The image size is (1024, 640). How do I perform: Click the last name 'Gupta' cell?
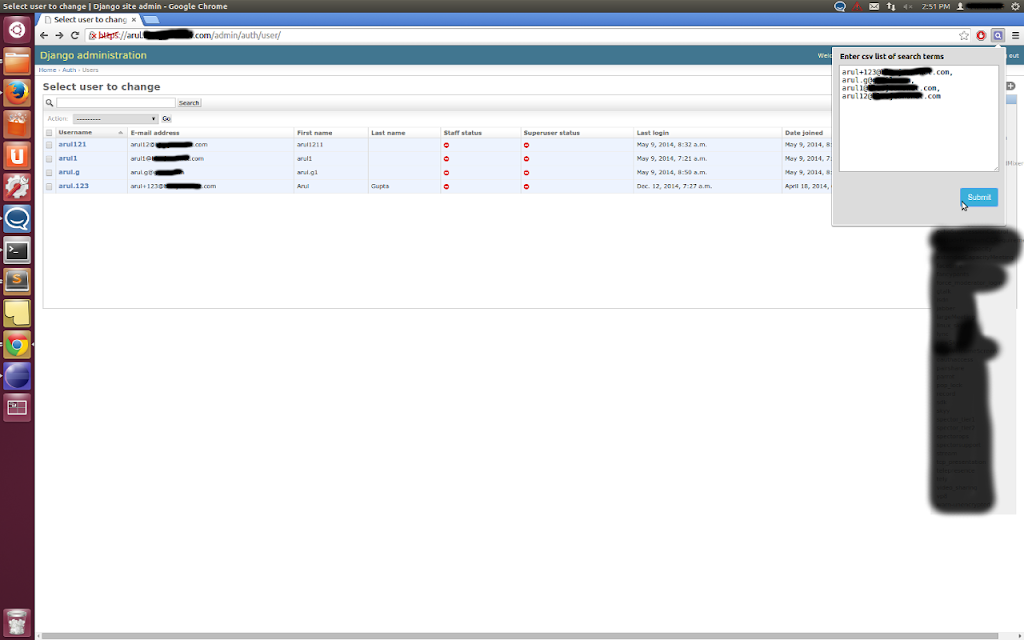tap(380, 186)
